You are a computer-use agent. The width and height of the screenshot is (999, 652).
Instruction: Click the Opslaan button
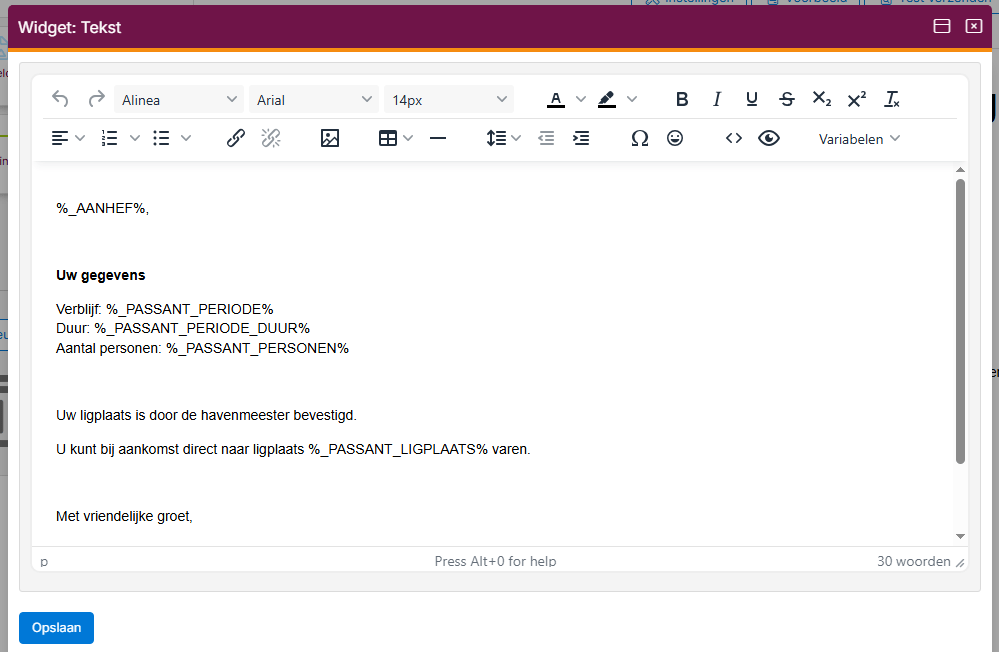click(56, 628)
